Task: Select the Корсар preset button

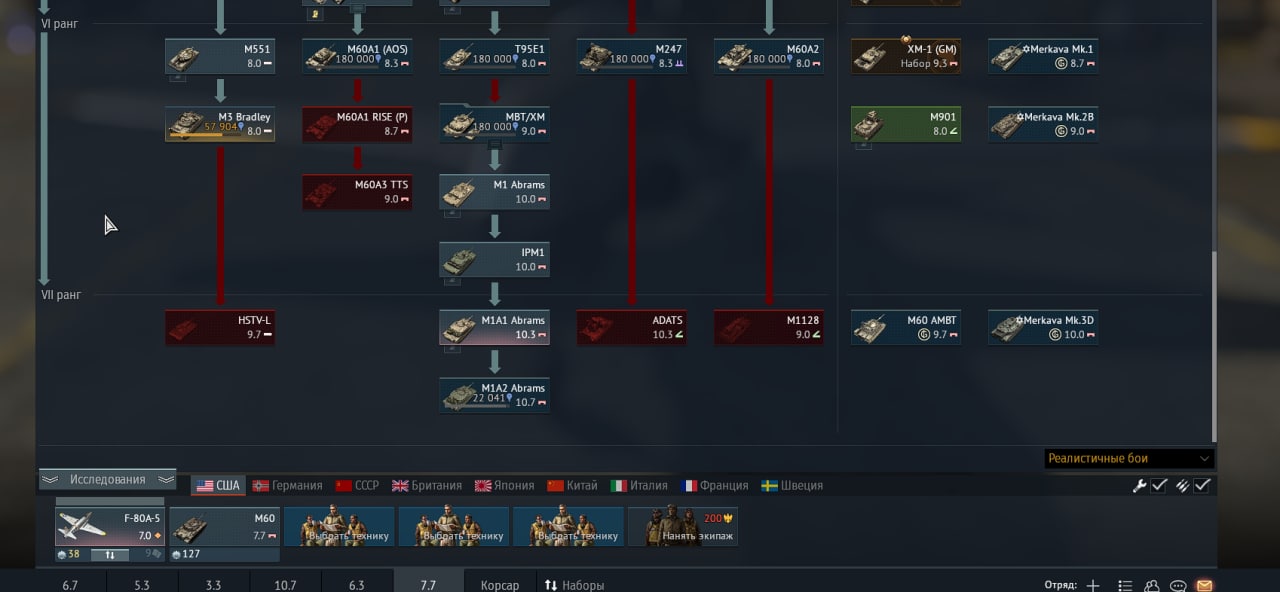Action: 500,585
